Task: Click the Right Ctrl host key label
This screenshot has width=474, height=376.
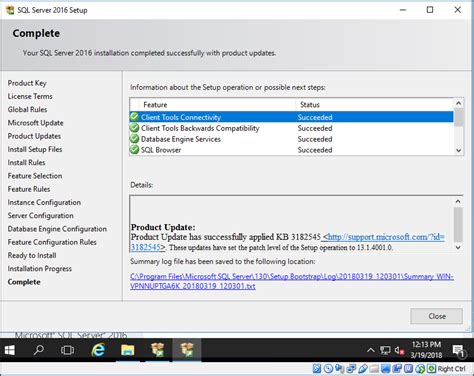Action: click(x=452, y=368)
